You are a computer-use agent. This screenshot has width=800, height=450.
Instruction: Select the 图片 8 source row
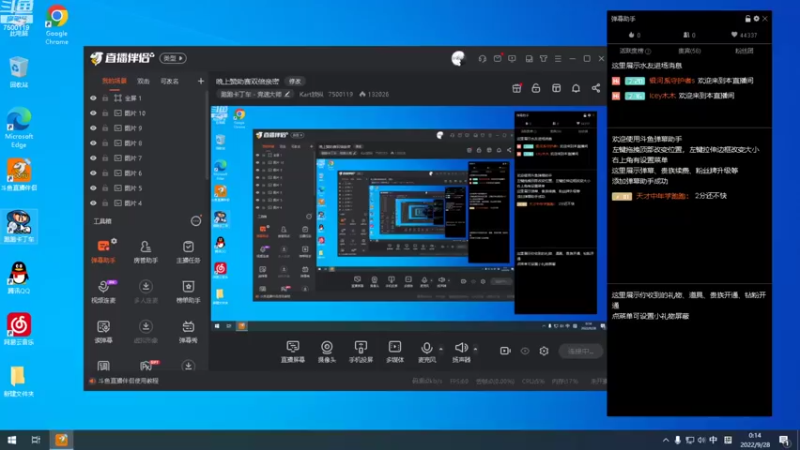(146, 143)
